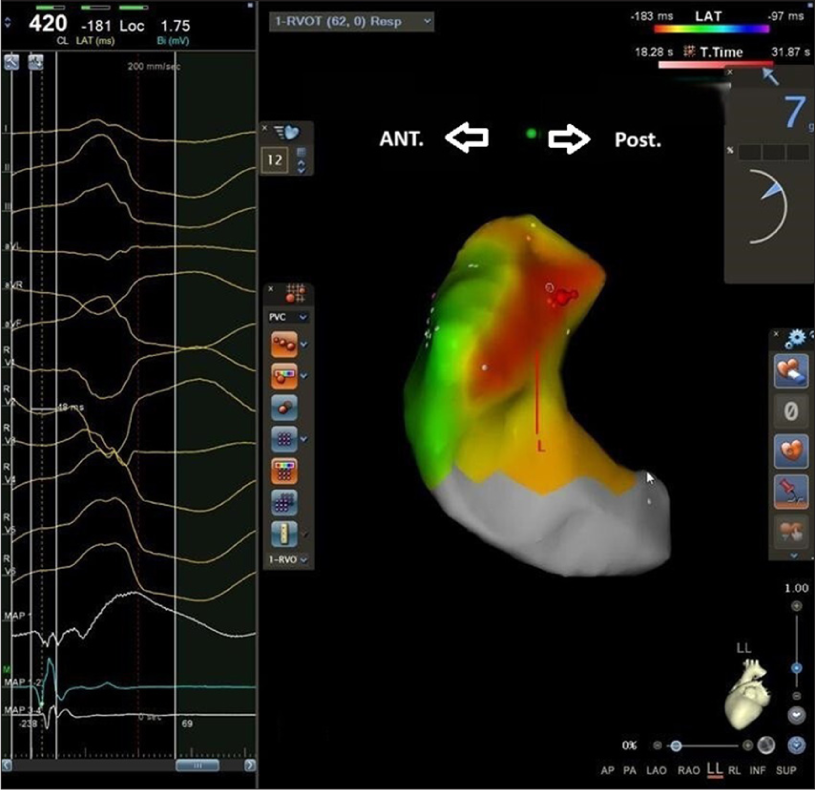Viewport: 815px width, 790px height.
Task: Select the orange spheres point tool
Action: (286, 345)
